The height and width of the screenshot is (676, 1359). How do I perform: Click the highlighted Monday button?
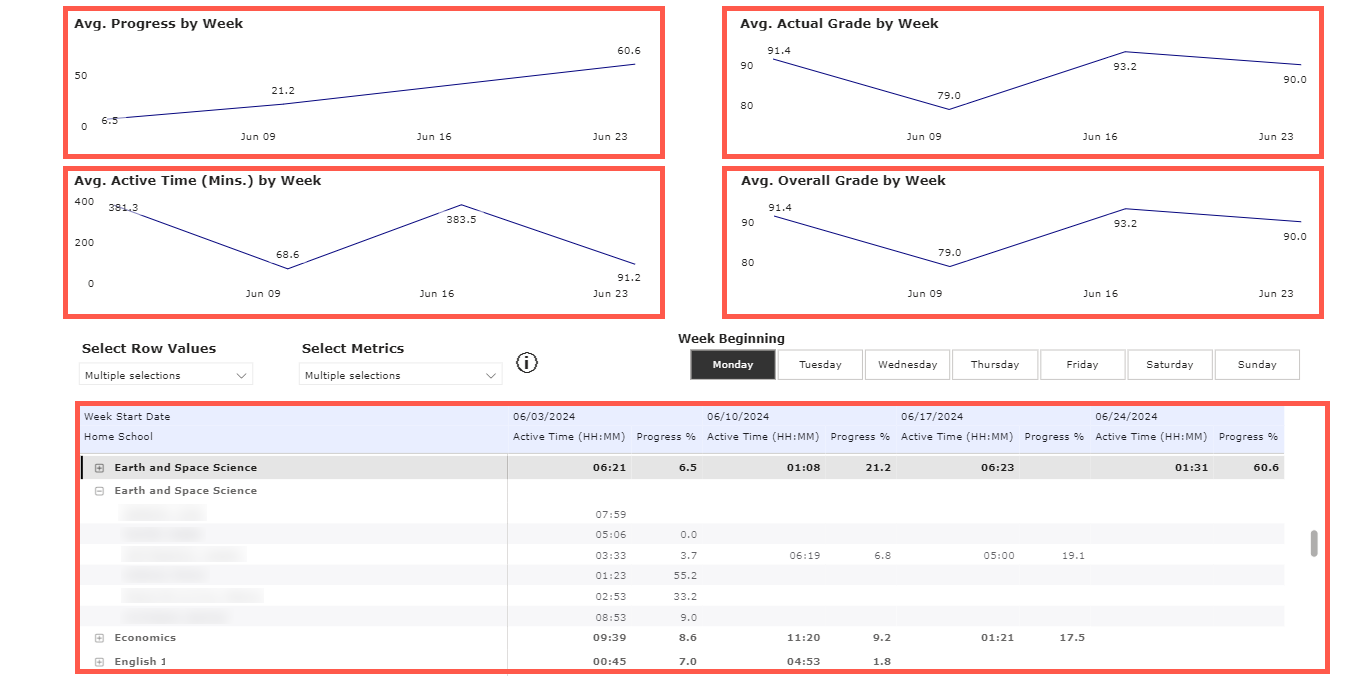point(732,364)
